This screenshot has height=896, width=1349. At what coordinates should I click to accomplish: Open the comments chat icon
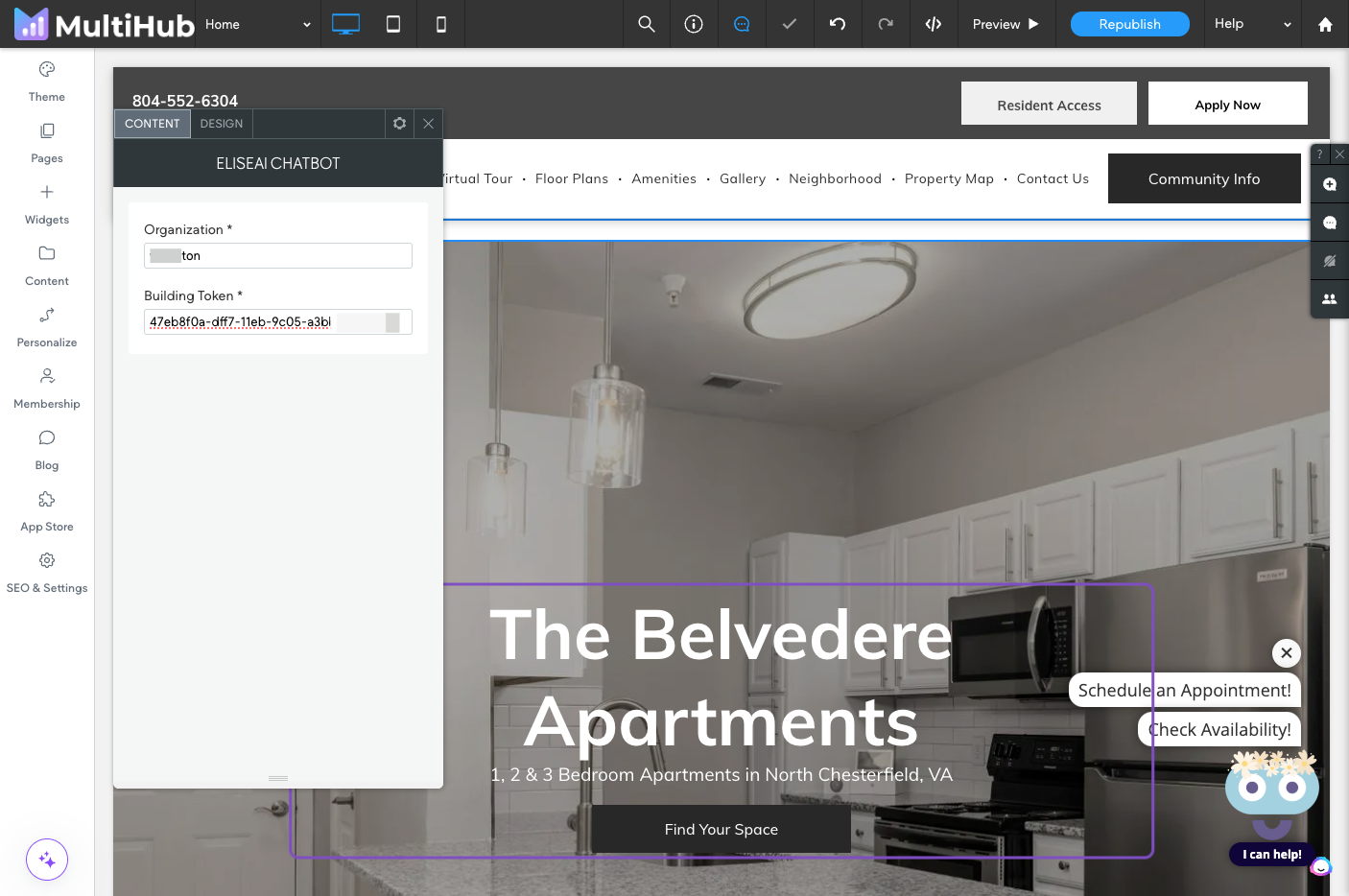(x=742, y=24)
